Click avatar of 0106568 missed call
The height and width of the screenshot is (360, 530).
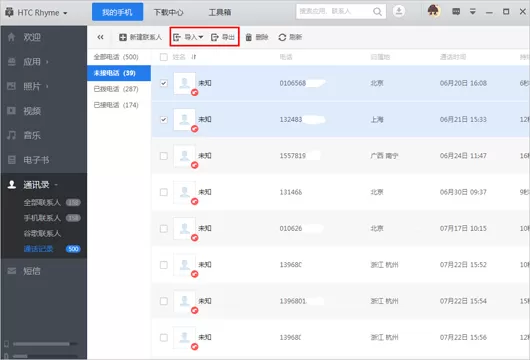point(185,83)
